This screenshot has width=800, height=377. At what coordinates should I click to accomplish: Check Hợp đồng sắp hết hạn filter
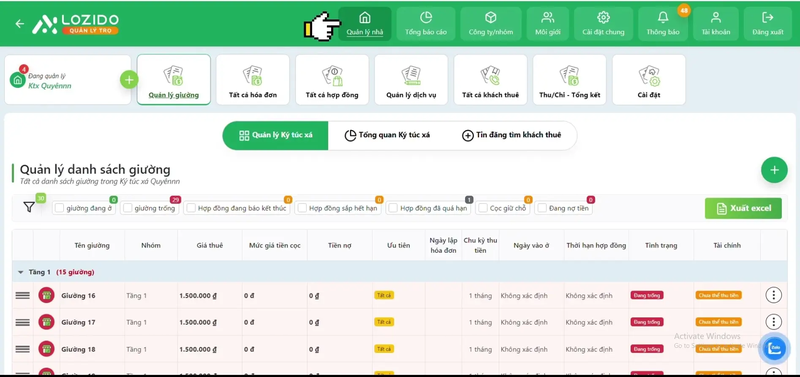tap(303, 208)
